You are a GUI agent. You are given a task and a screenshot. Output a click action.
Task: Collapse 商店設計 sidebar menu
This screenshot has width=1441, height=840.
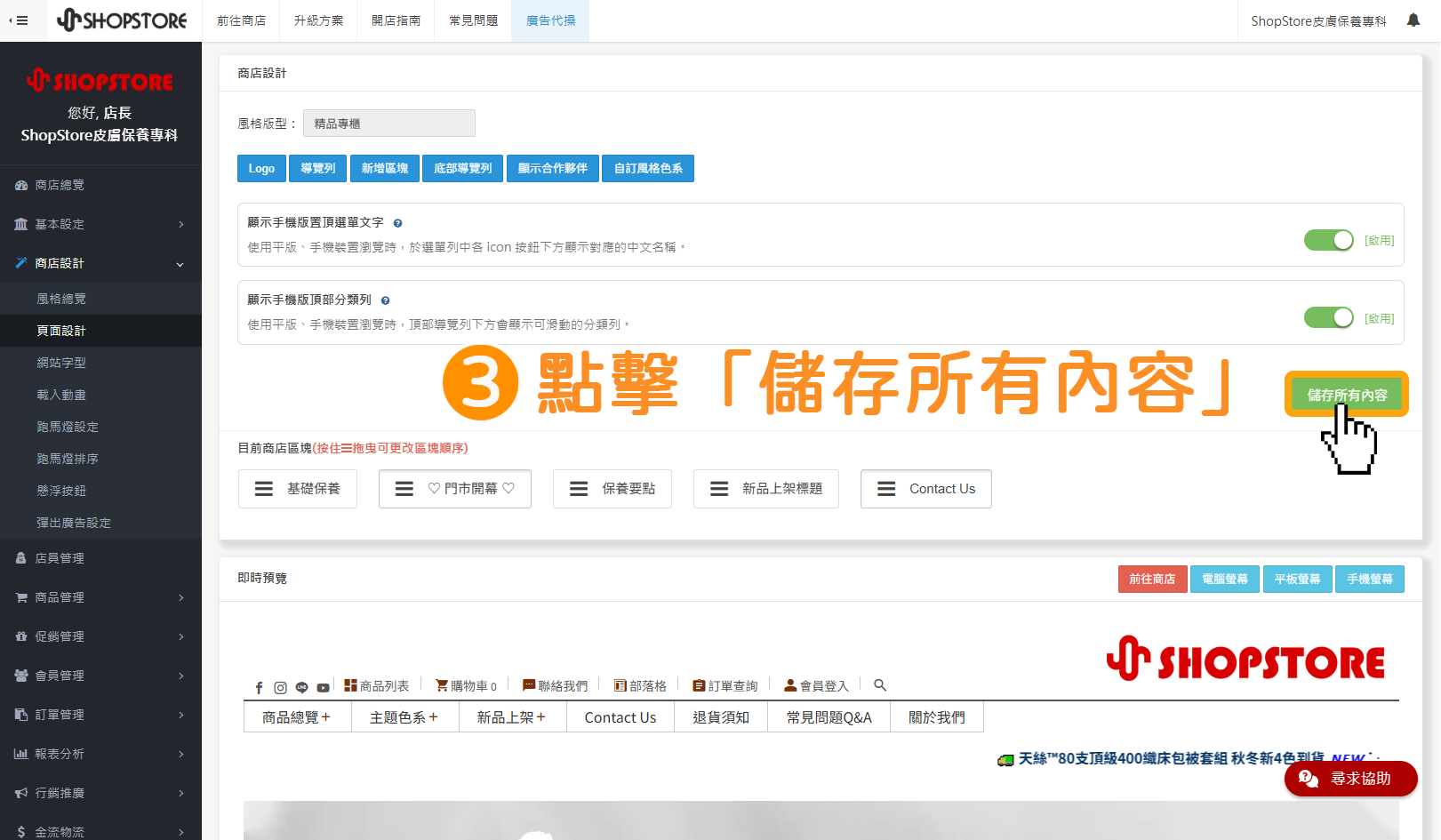[x=100, y=263]
